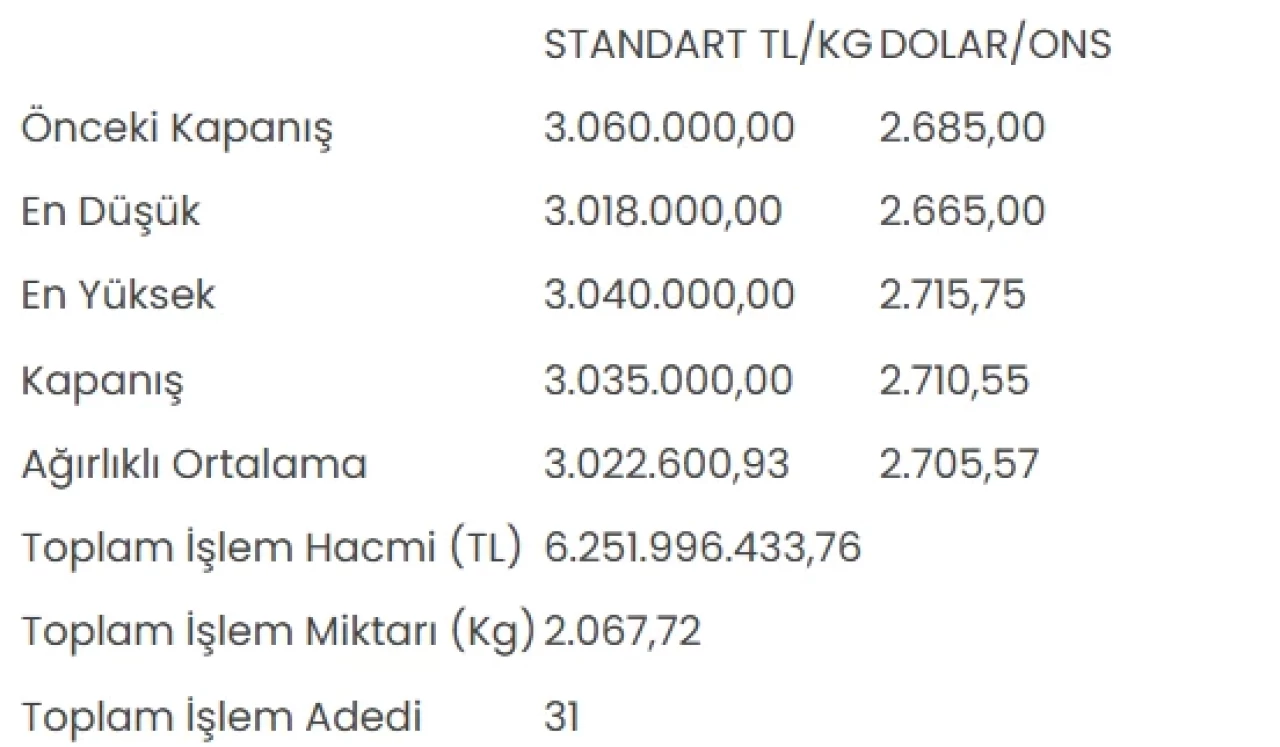Select the Toplam İşlem Hacmi (TL) label
Screen dimensions: 1280x747
click(x=271, y=548)
